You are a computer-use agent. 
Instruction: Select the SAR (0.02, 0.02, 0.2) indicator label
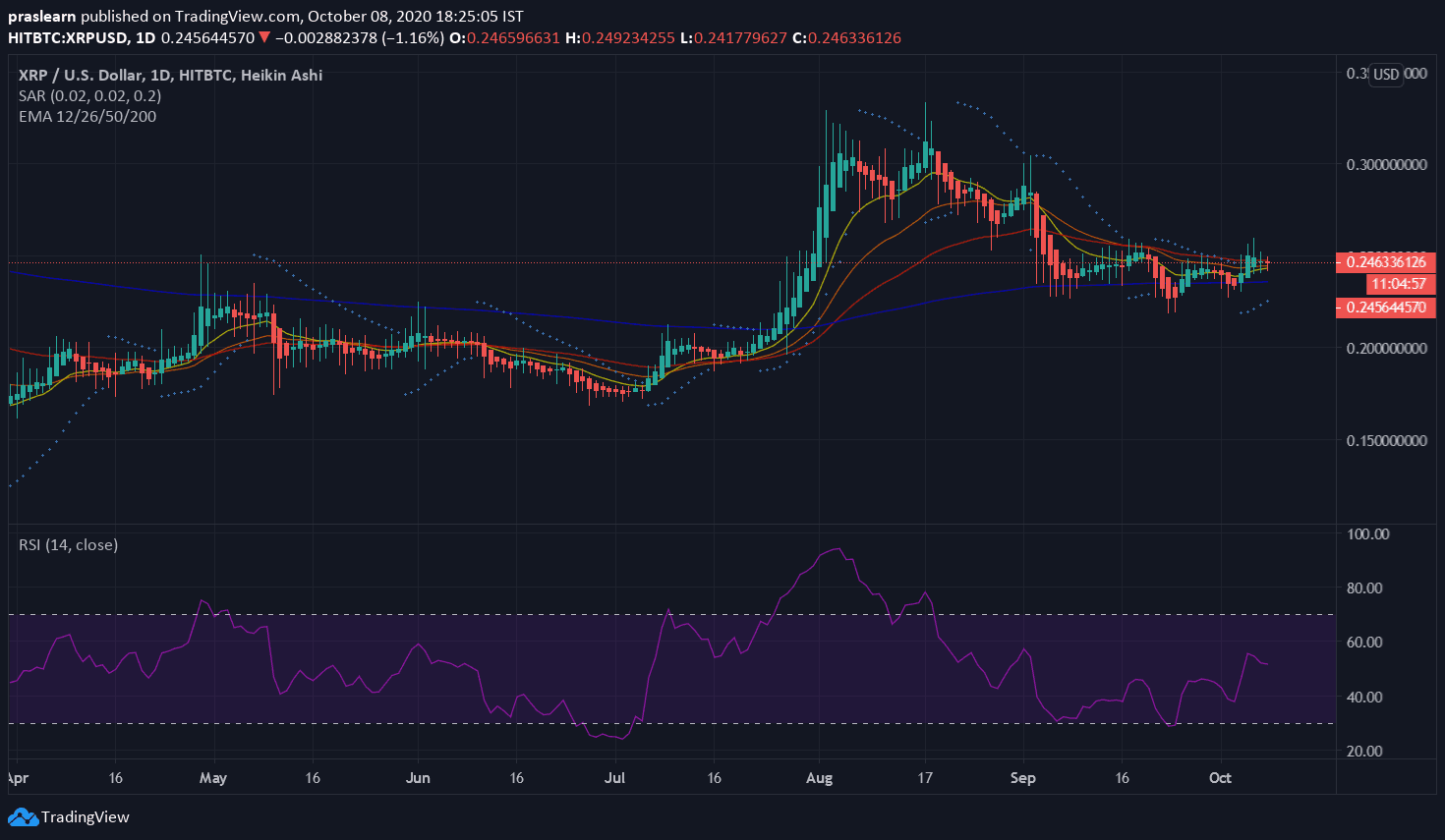tap(89, 95)
